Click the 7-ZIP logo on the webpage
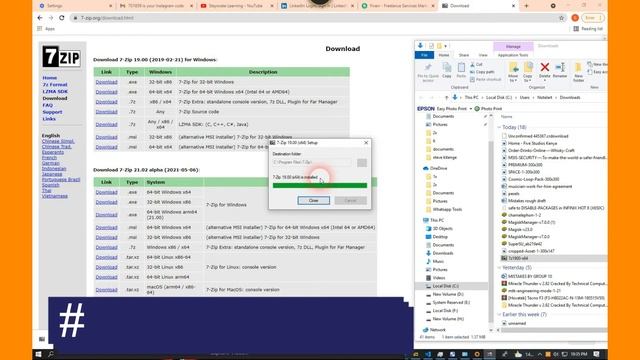640x360 pixels. 61,56
